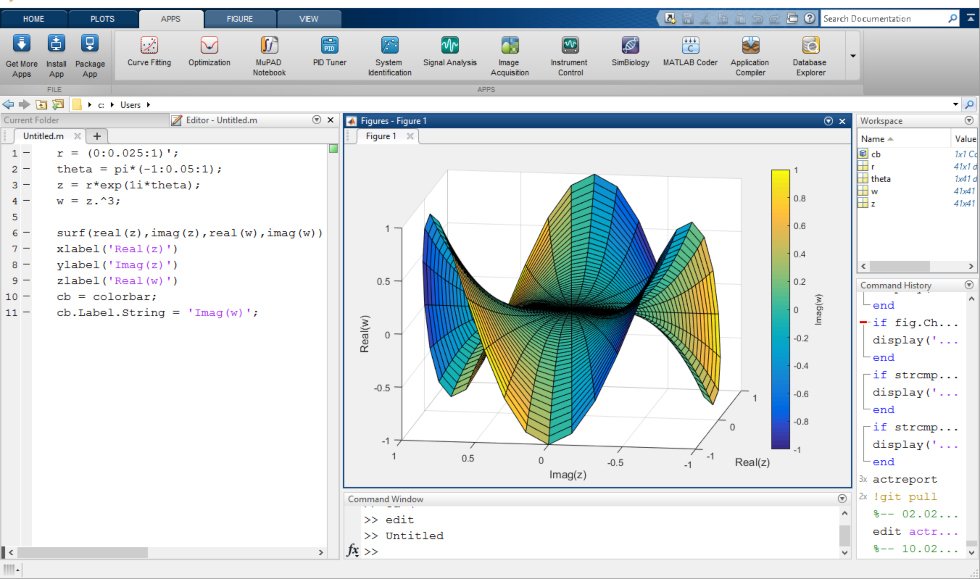Open address bar path history dropdown

(956, 104)
